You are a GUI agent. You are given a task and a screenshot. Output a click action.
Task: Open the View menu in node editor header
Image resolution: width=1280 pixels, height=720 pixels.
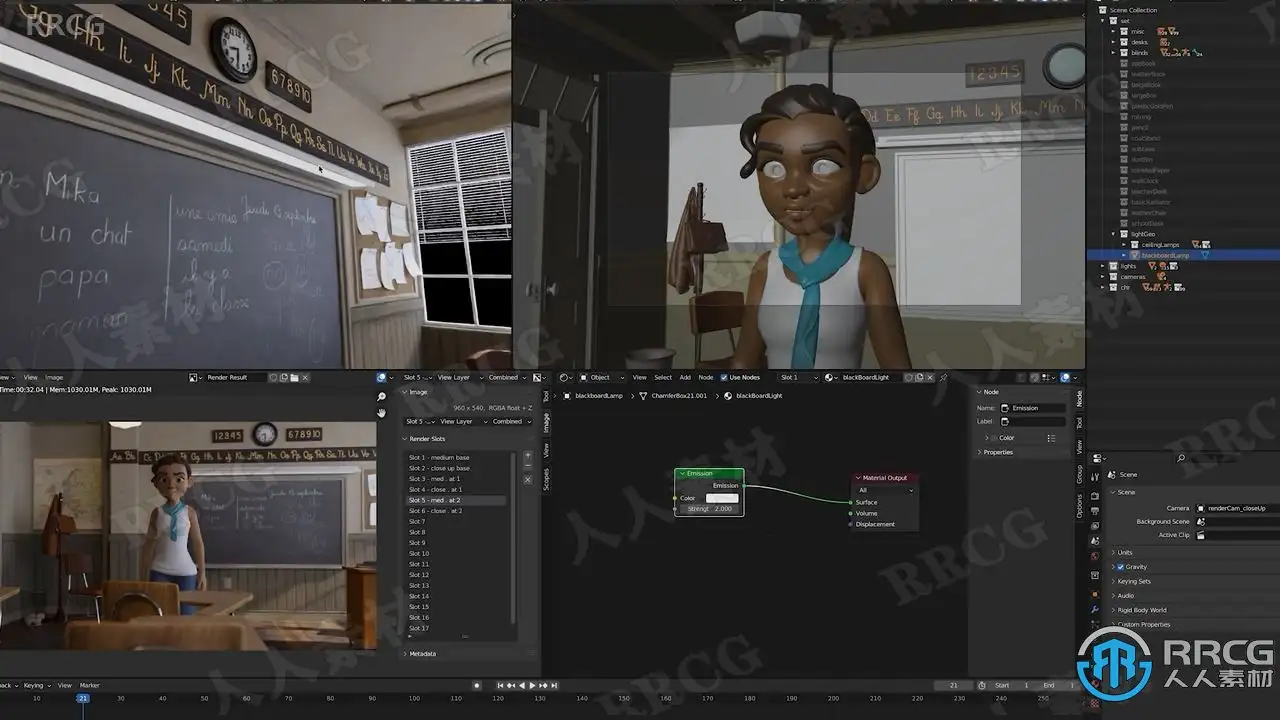coord(639,377)
